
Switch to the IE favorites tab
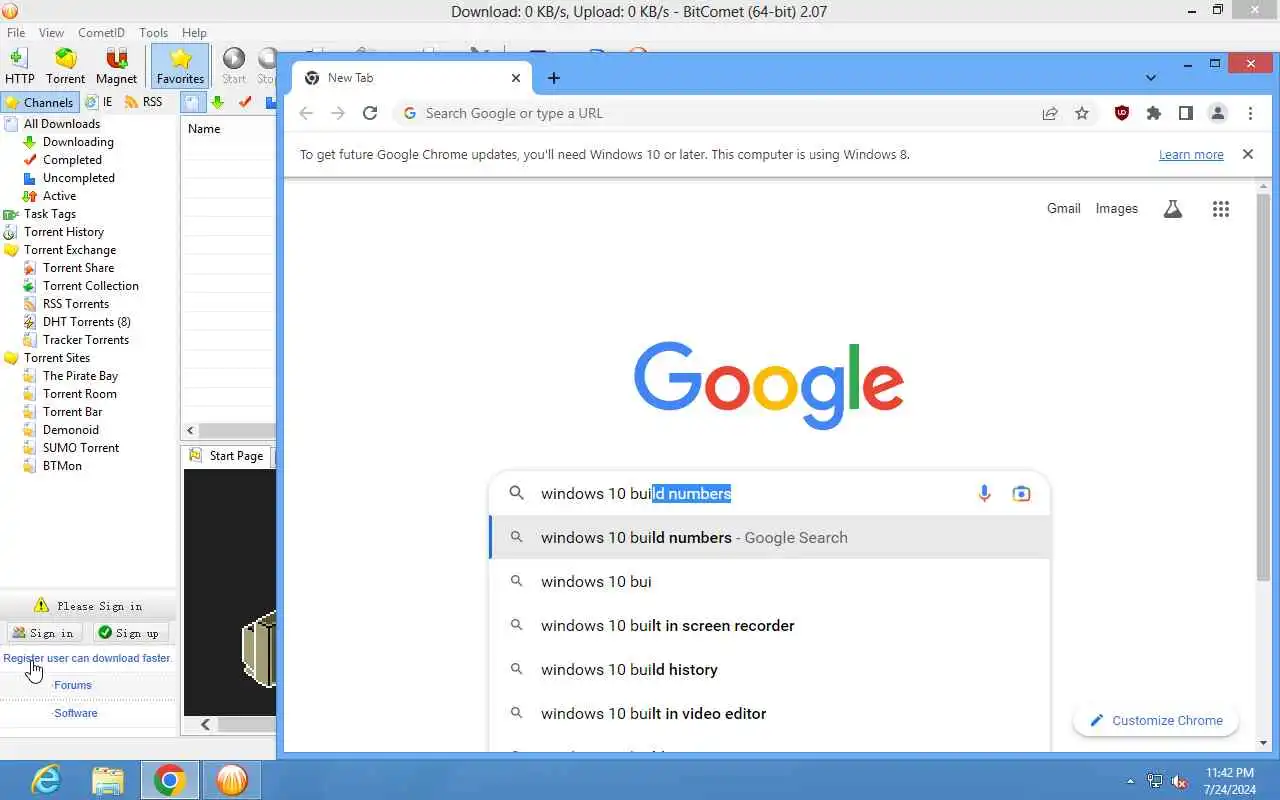tap(99, 102)
